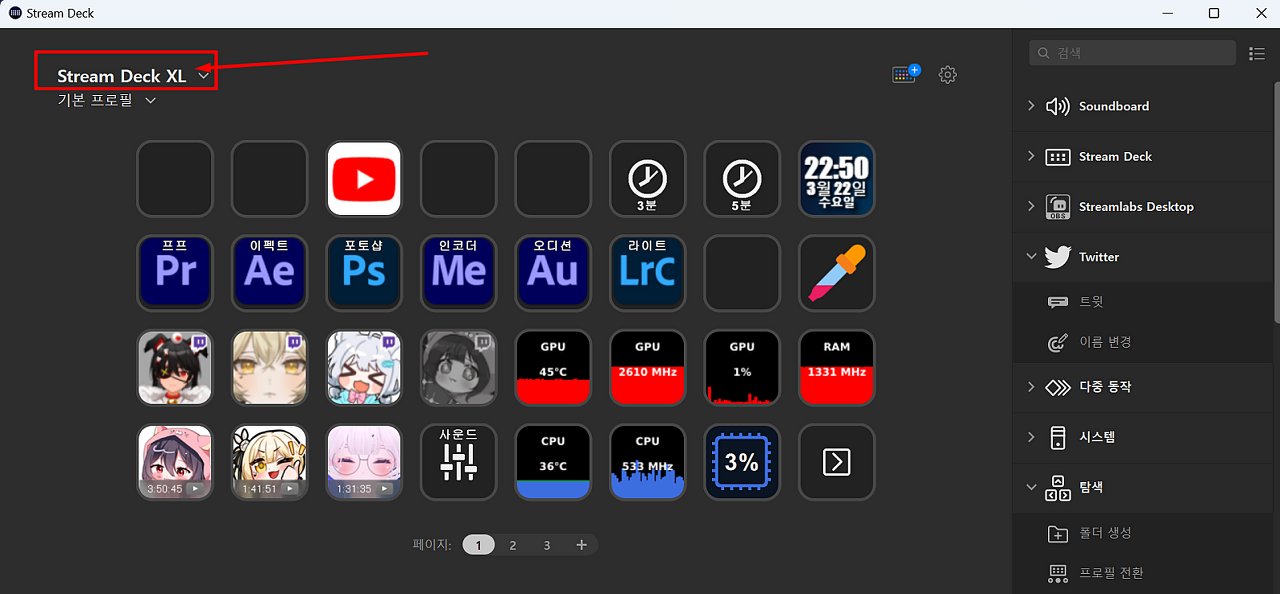This screenshot has width=1280, height=594.
Task: Select the video key showing 1:31:35
Action: coord(364,462)
